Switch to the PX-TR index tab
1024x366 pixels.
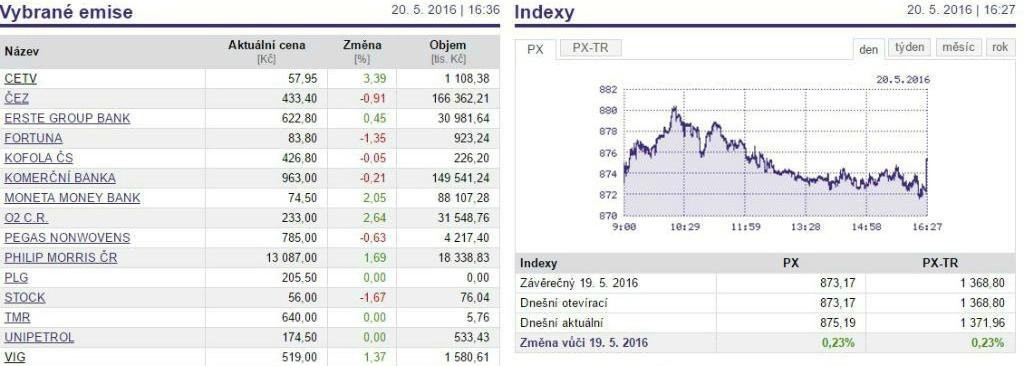point(590,48)
